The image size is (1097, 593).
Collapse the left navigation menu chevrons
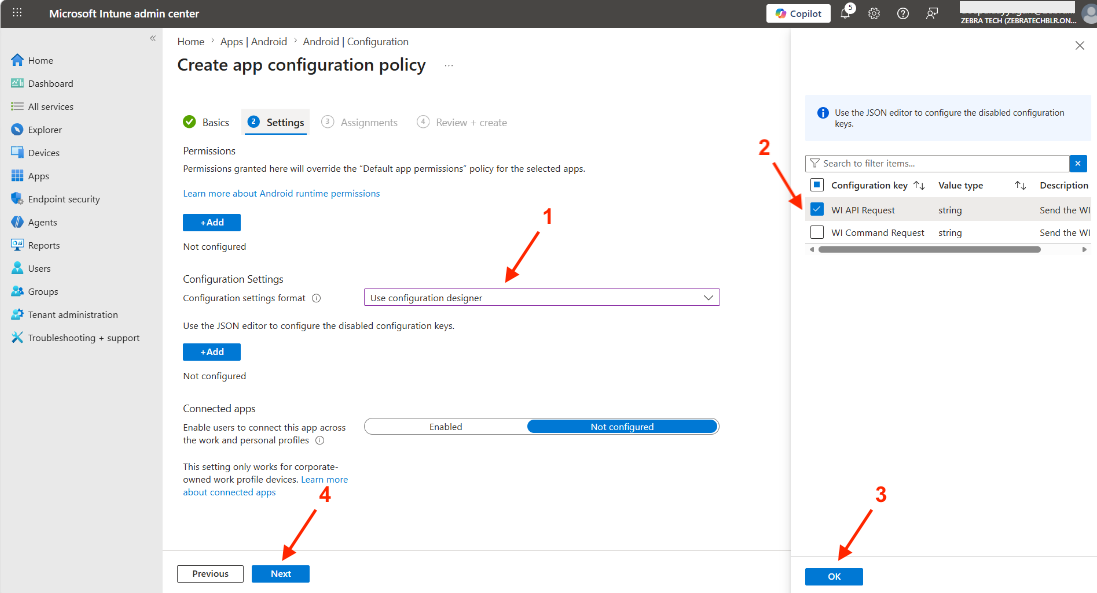click(x=153, y=38)
